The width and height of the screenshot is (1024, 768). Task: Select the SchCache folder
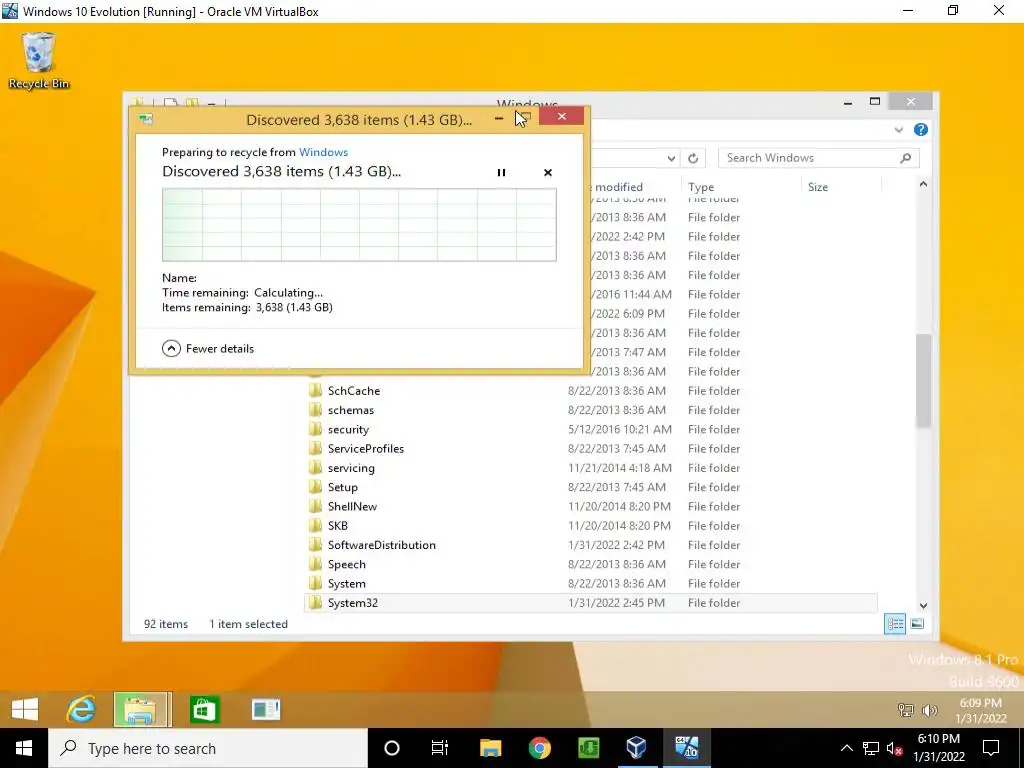pos(353,391)
